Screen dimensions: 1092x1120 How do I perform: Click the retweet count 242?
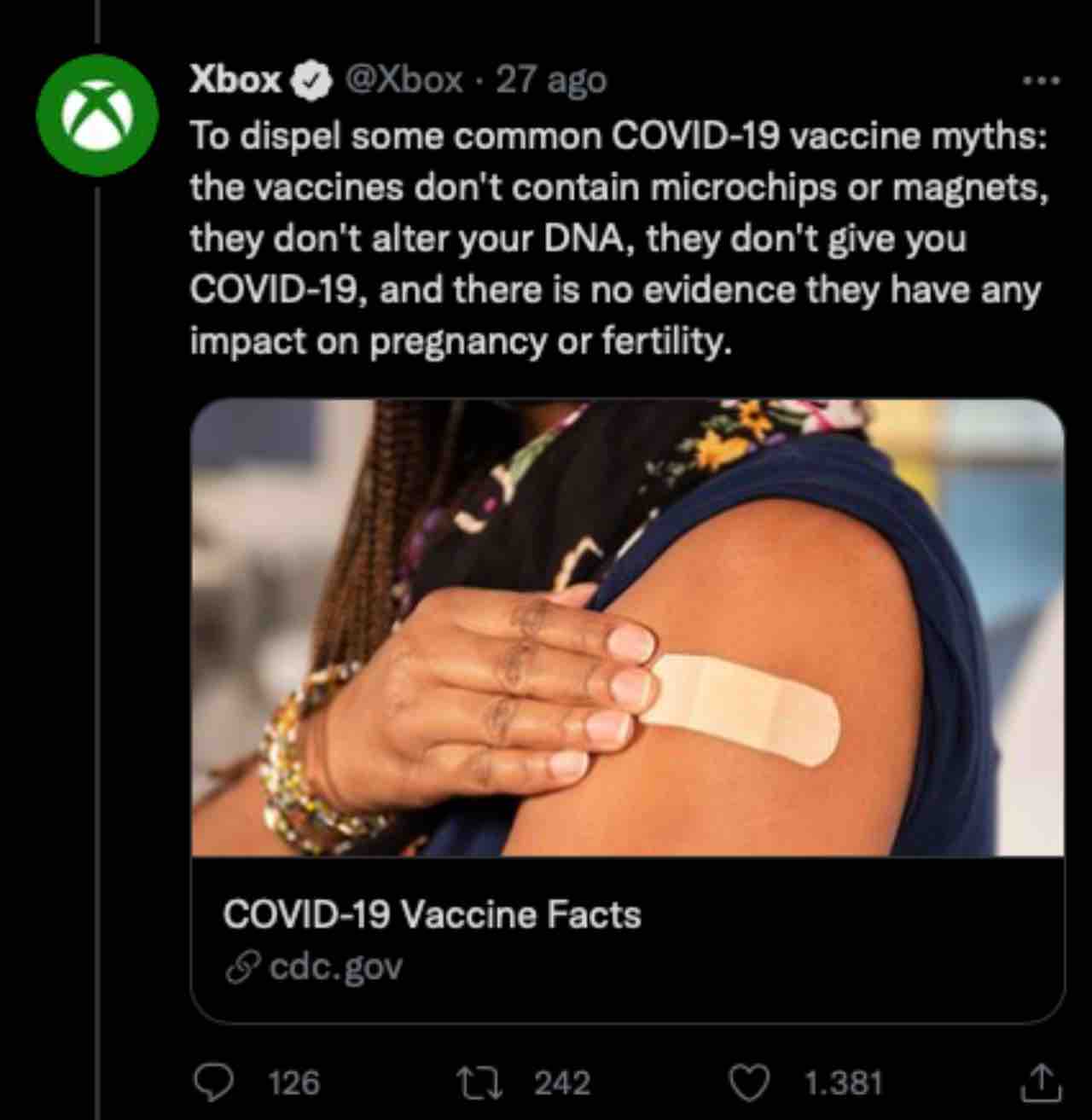click(562, 1082)
